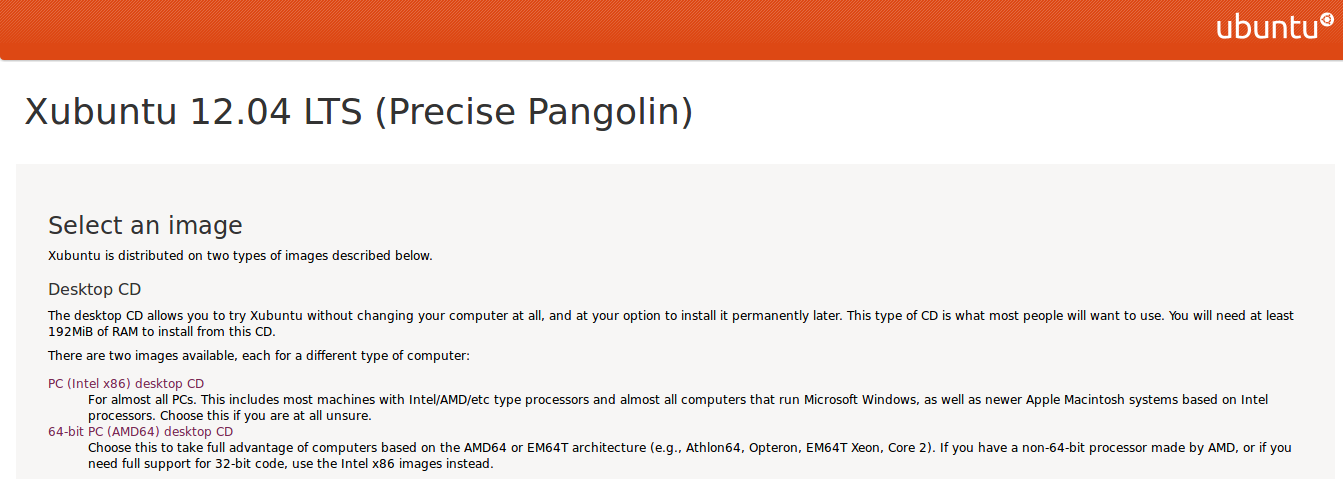
Task: Click the "Desktop CD" subheading
Action: point(95,290)
